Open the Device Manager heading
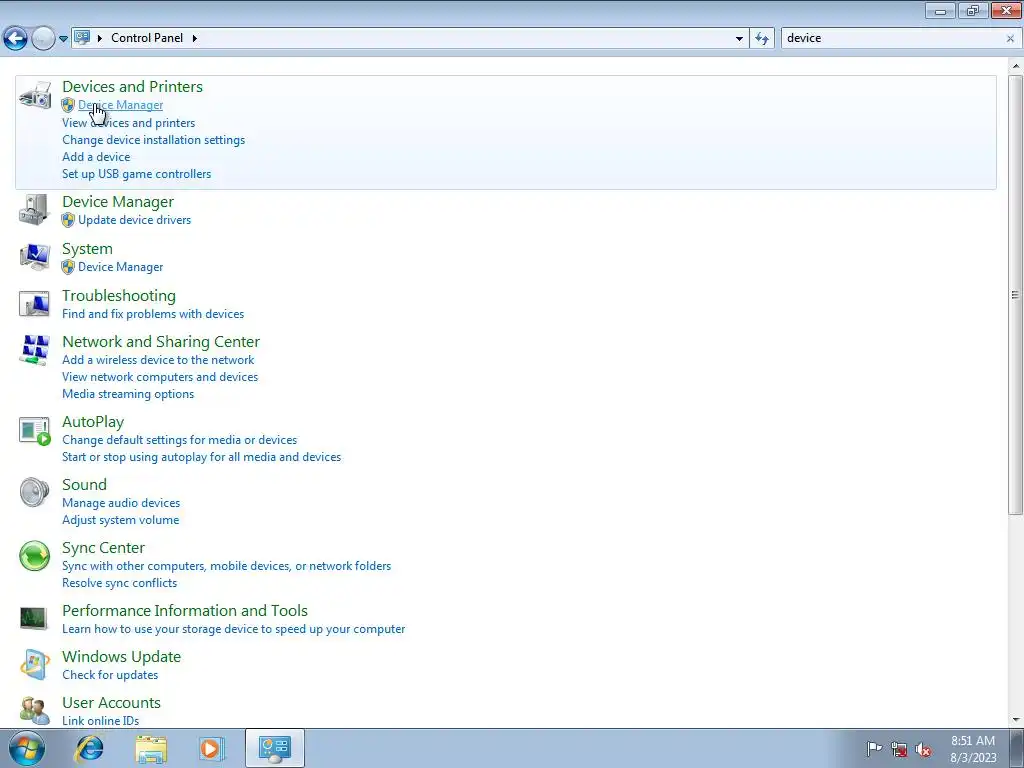This screenshot has width=1024, height=768. (118, 202)
